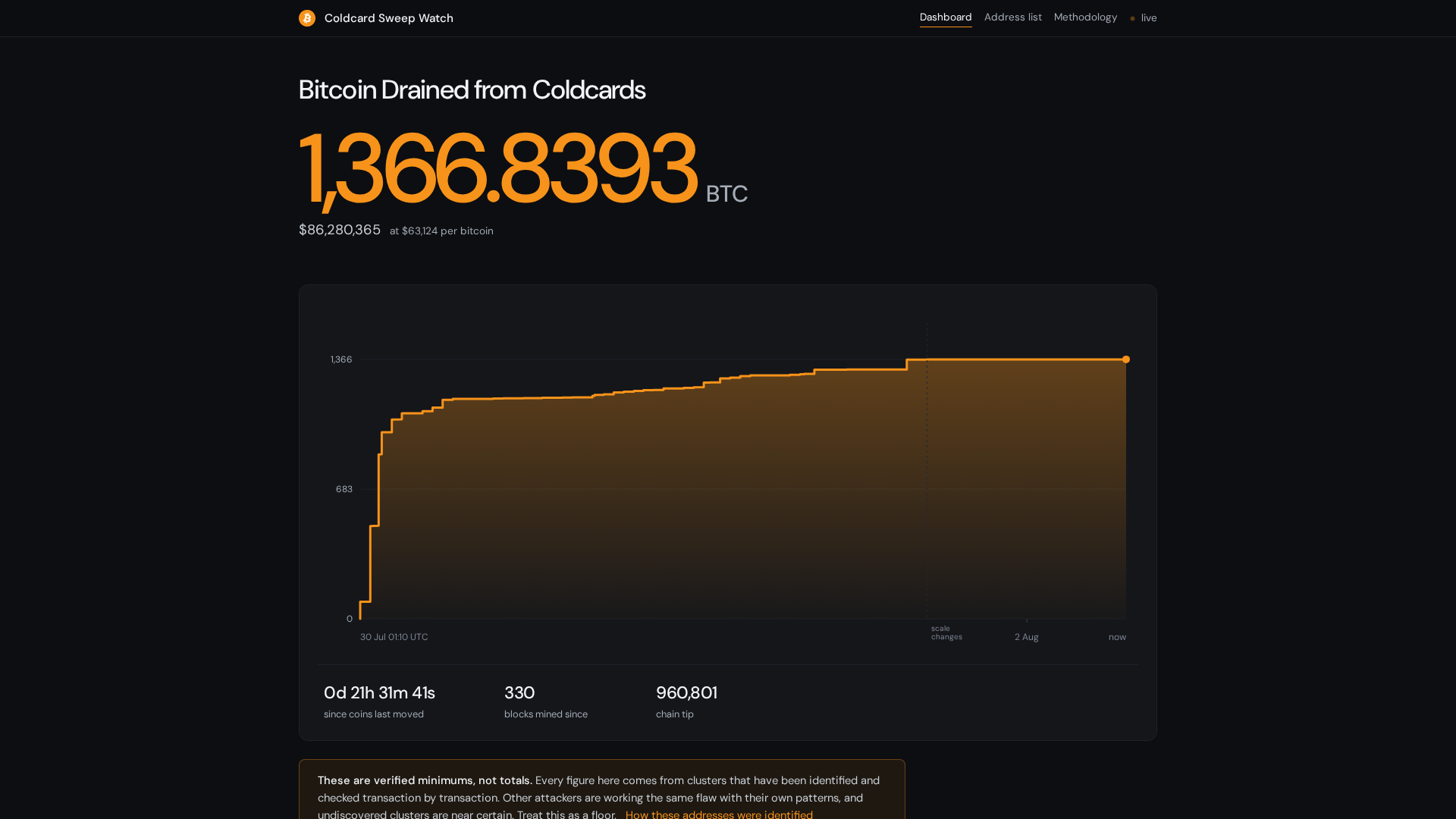1456x819 pixels.
Task: Click the '0d 21h 31m 41s' timer value
Action: [379, 693]
